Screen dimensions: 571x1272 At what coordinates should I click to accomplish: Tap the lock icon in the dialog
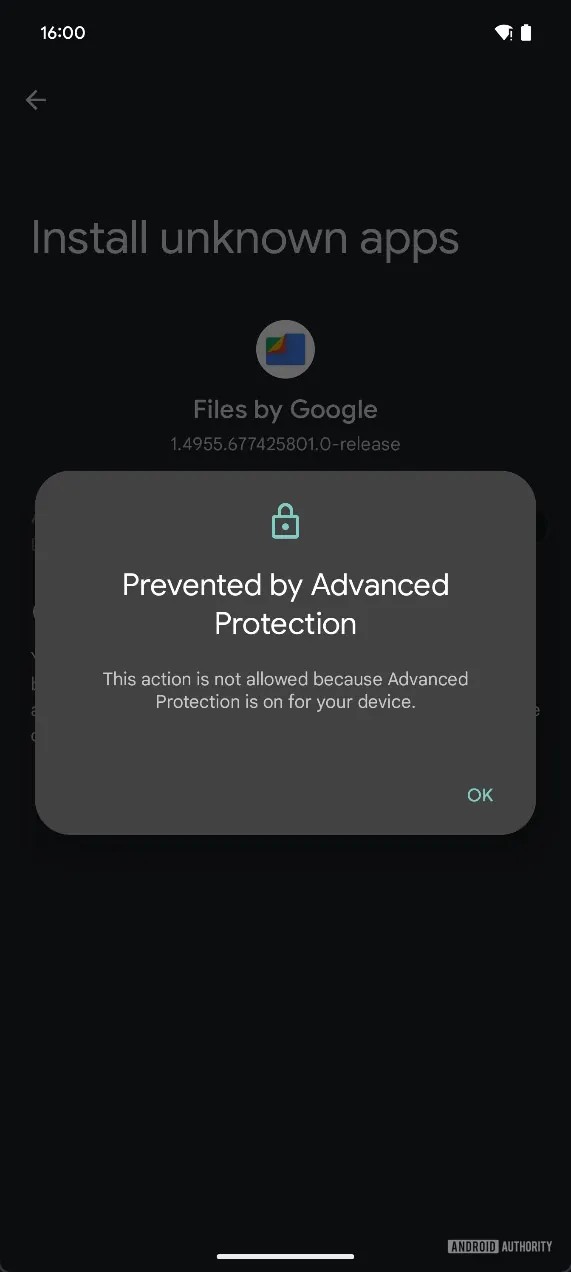click(285, 521)
